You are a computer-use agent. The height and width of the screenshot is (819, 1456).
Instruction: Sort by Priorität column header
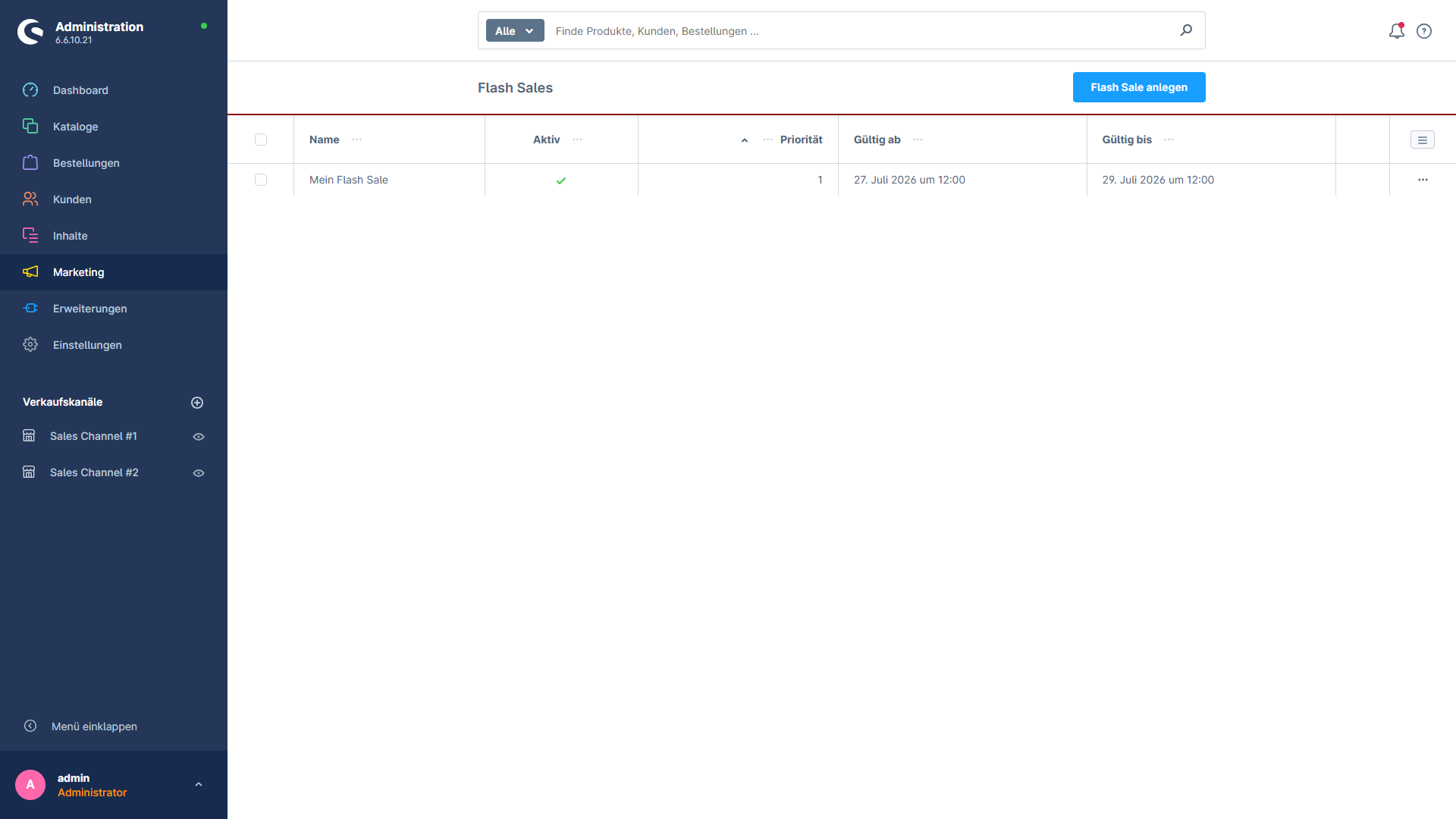801,140
